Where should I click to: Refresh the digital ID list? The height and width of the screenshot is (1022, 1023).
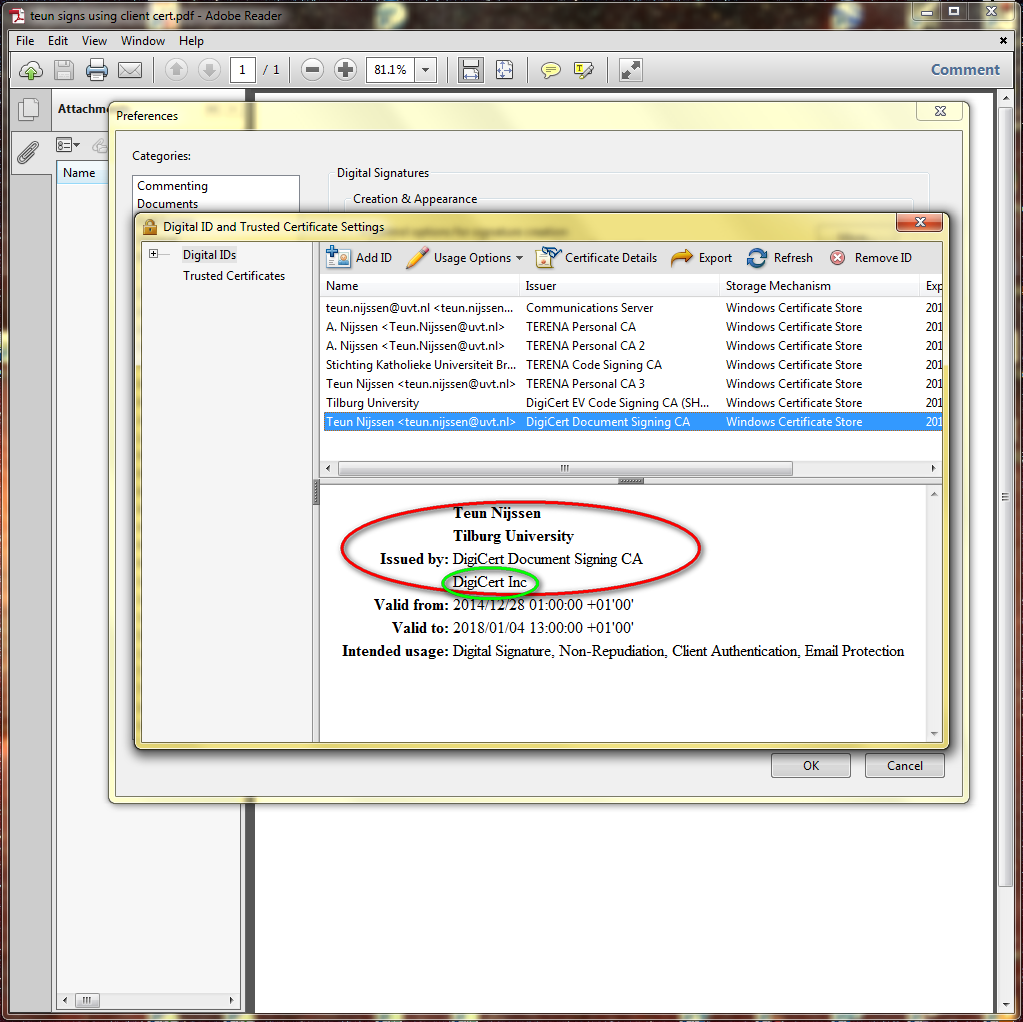point(758,257)
